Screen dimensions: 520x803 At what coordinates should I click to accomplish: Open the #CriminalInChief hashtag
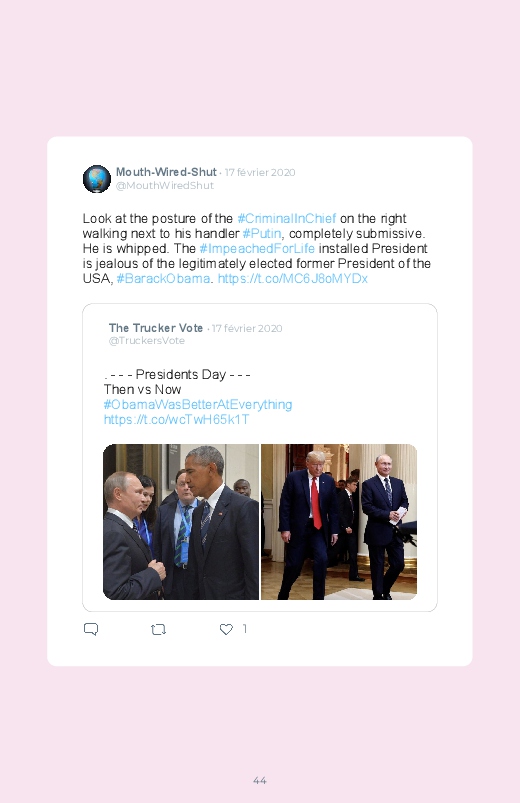[x=287, y=219]
